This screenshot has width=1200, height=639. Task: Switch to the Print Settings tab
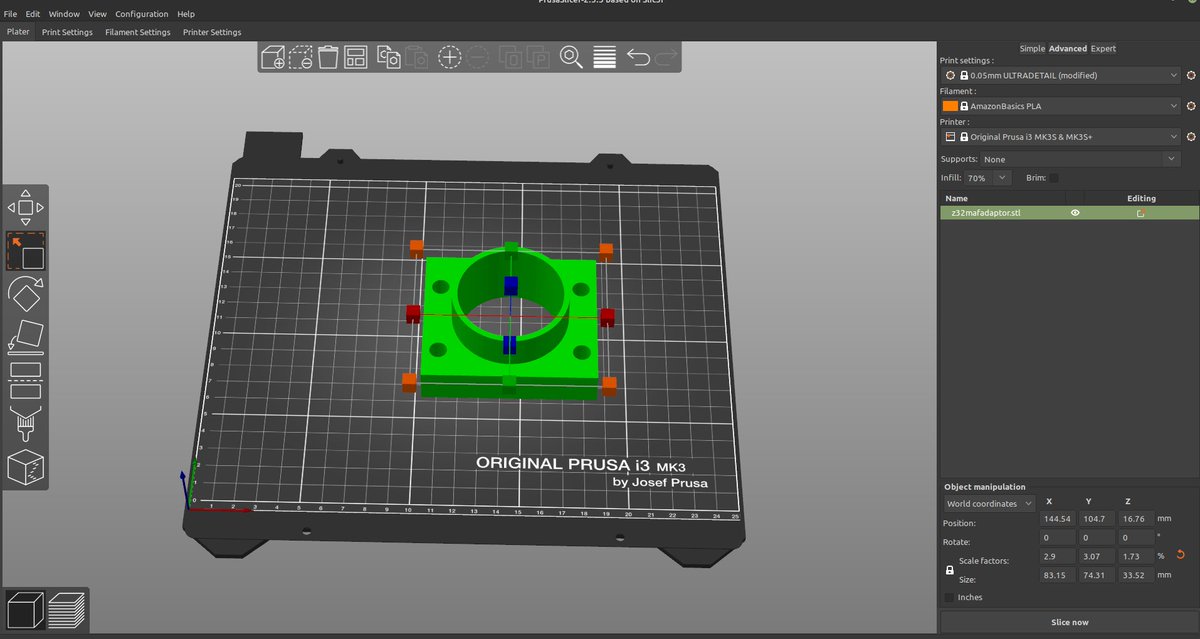click(67, 32)
